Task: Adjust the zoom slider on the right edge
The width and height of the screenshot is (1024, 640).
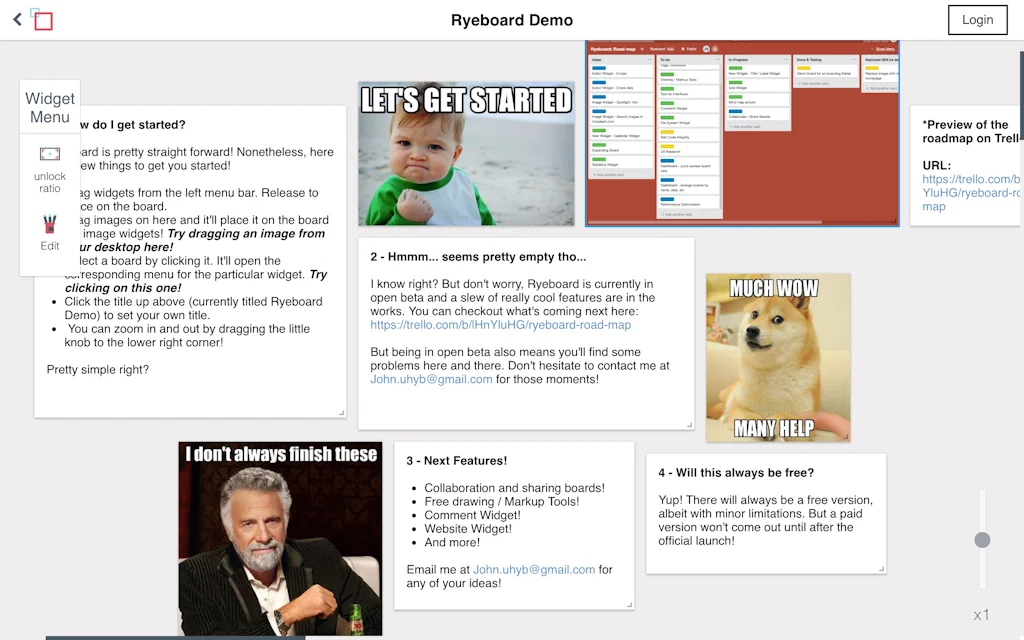Action: [x=982, y=539]
